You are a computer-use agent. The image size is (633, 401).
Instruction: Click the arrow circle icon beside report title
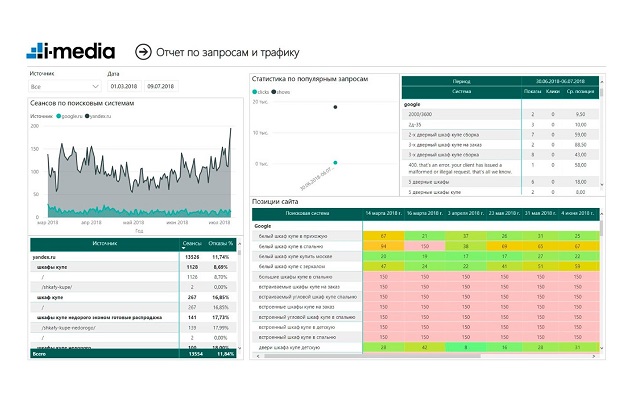pos(143,52)
